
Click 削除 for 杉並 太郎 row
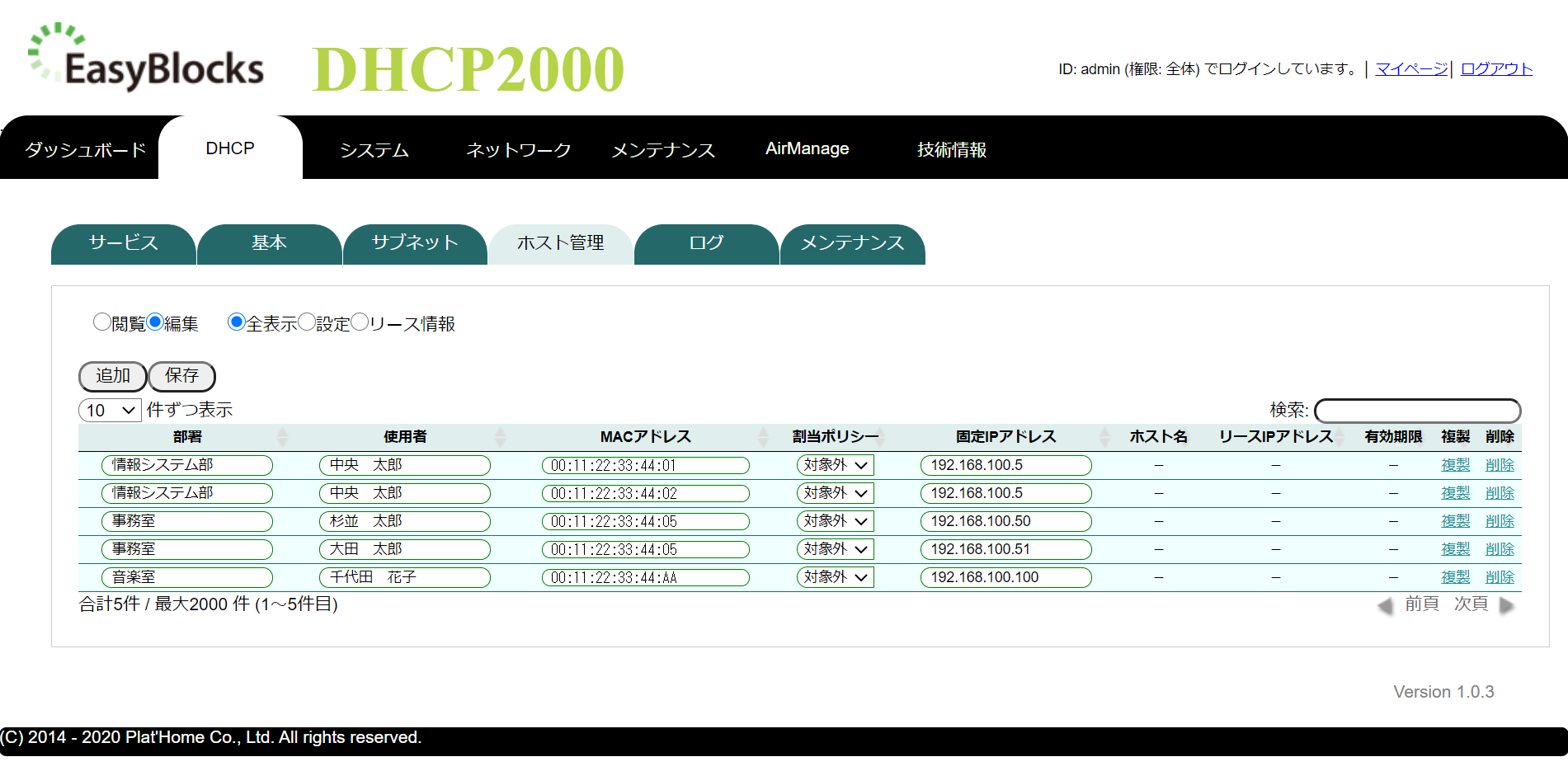click(x=1500, y=521)
